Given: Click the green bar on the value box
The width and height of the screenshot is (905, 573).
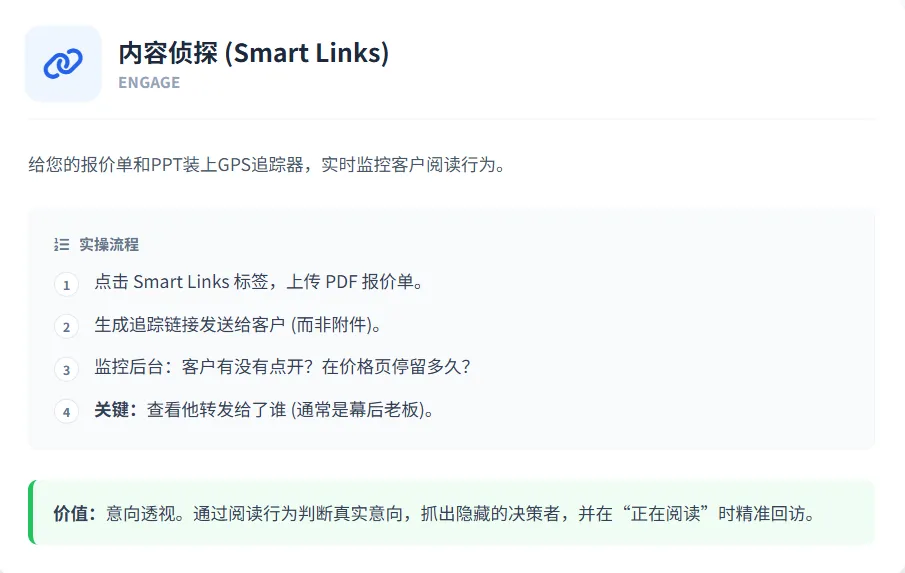Looking at the screenshot, I should [x=31, y=512].
